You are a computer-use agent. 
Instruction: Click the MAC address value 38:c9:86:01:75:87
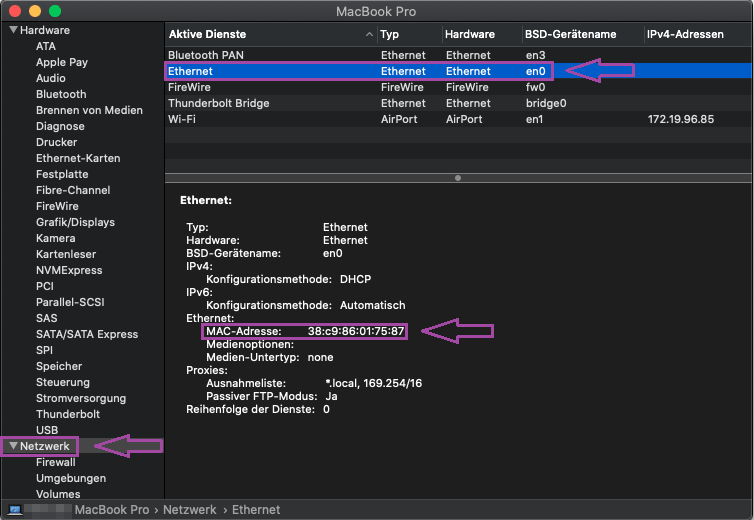point(356,331)
